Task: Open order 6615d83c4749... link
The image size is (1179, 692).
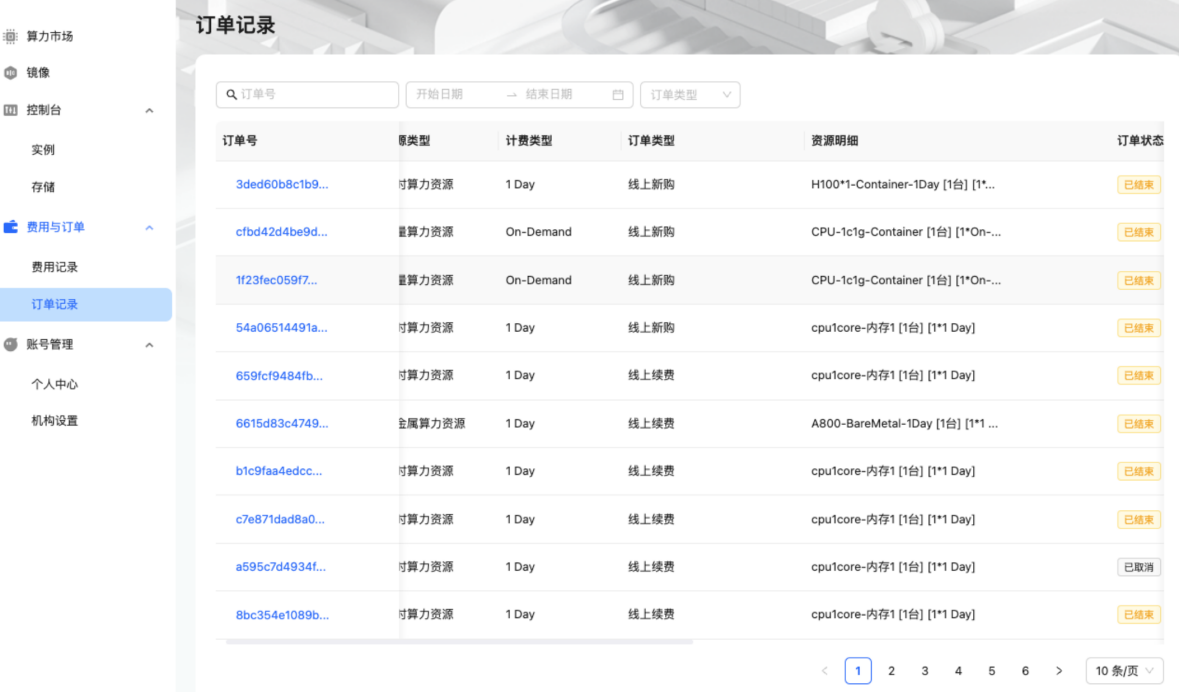Action: coord(281,423)
